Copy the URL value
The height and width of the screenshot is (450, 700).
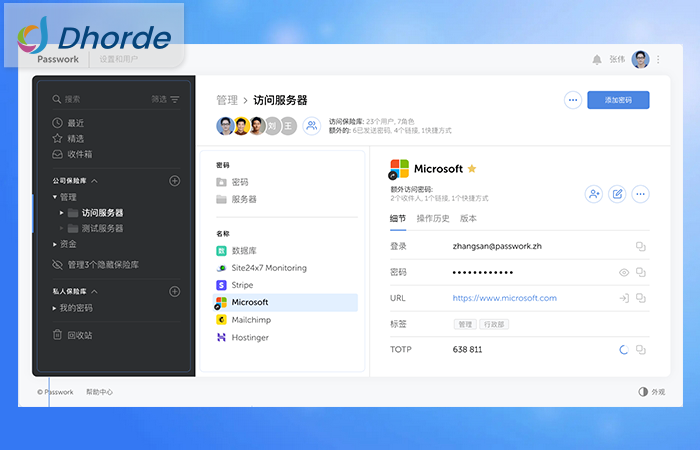(641, 298)
